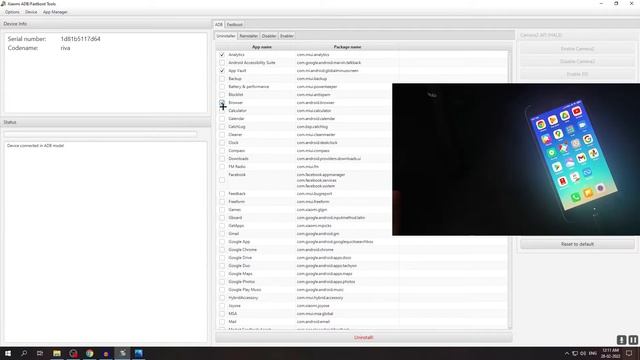640x360 pixels.
Task: Click the Mail app name
Action: [x=232, y=322]
